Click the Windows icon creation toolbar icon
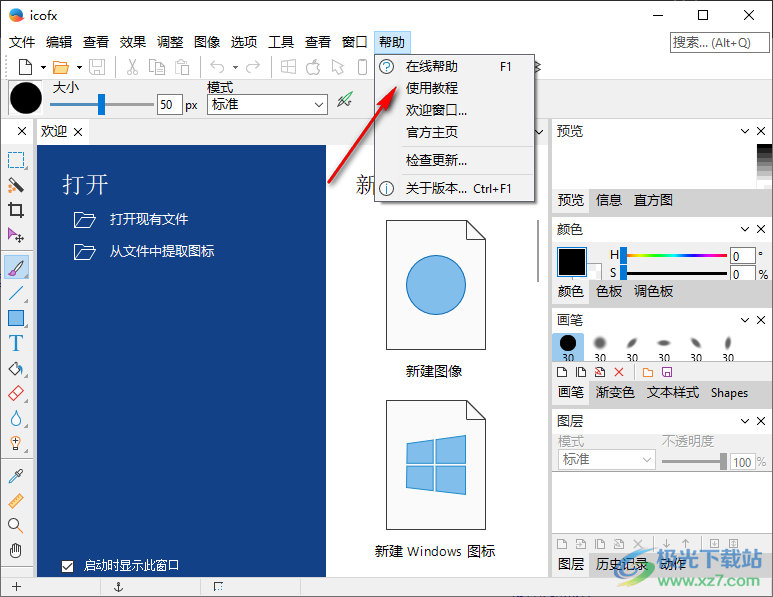This screenshot has width=773, height=597. click(288, 67)
